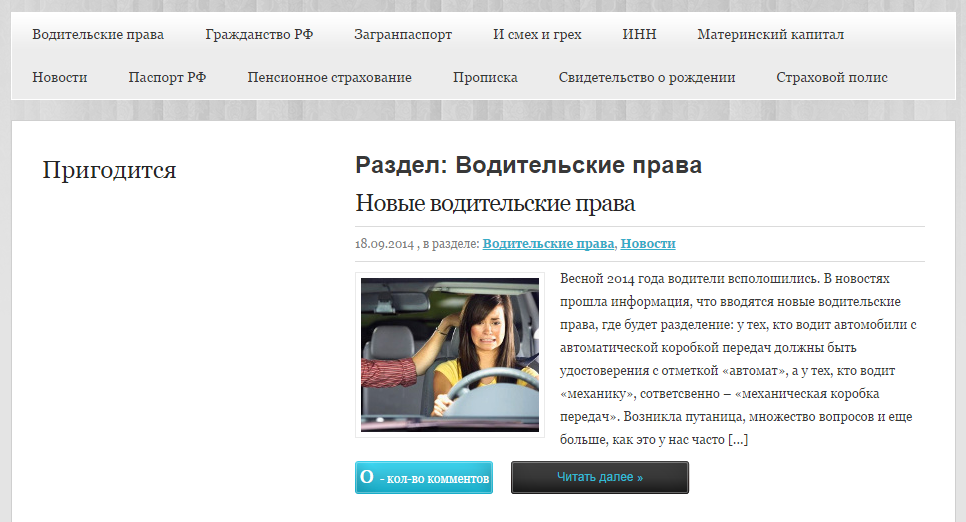966x522 pixels.
Task: Select Паспорт РФ in navigation
Action: click(x=167, y=78)
